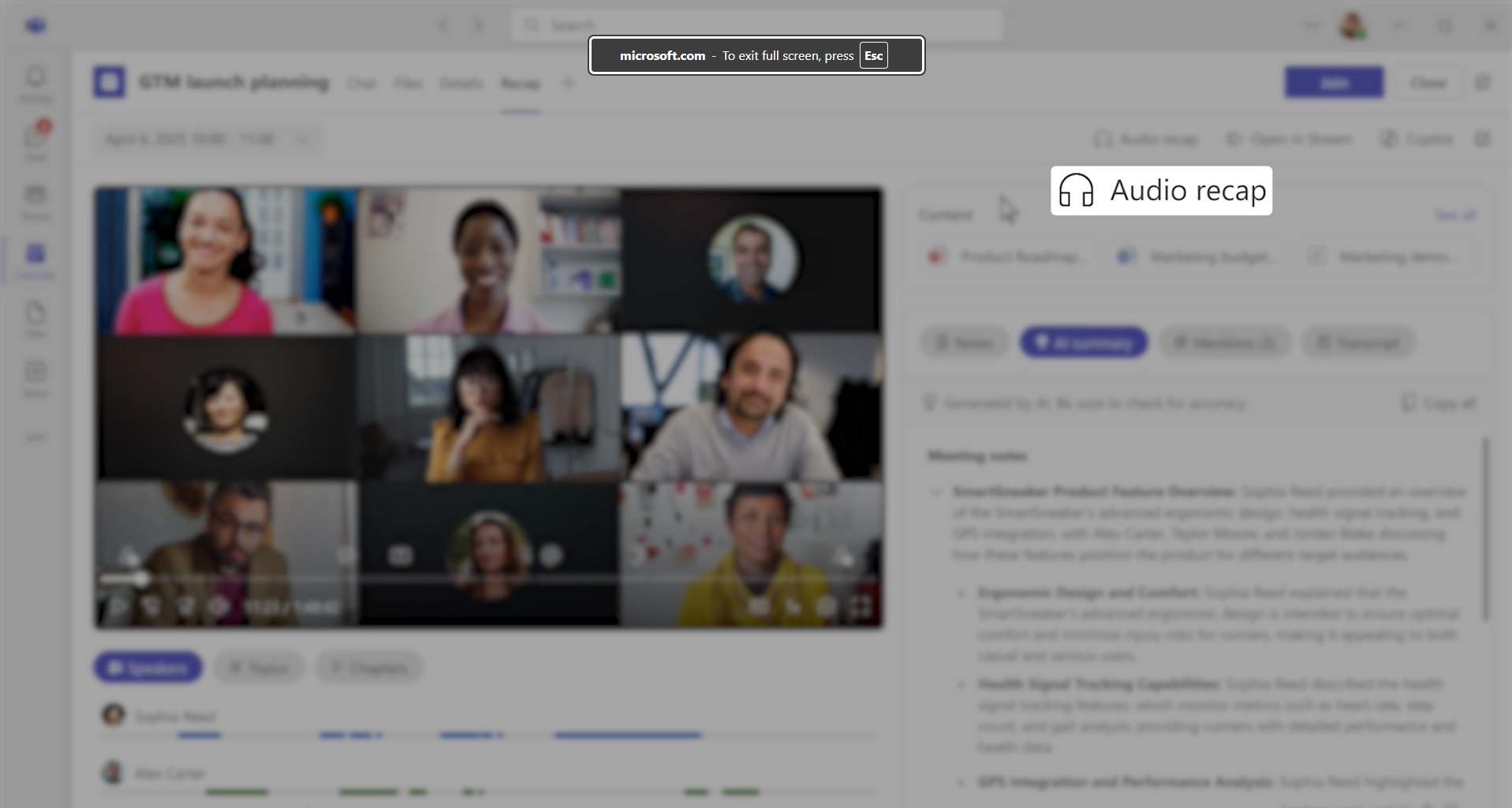The width and height of the screenshot is (1512, 808).
Task: Click the See all content link
Action: (x=1454, y=215)
